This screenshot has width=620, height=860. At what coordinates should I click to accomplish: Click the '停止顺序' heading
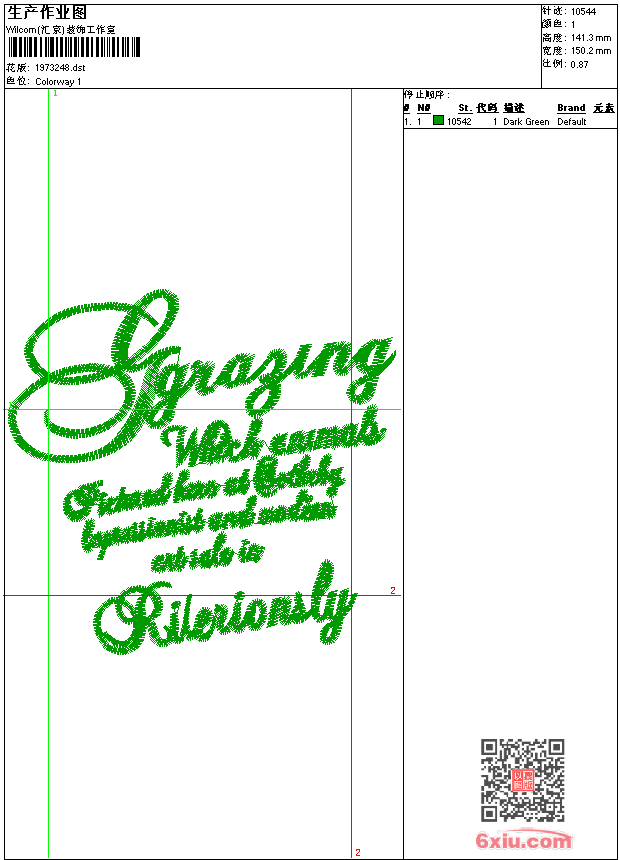[426, 94]
